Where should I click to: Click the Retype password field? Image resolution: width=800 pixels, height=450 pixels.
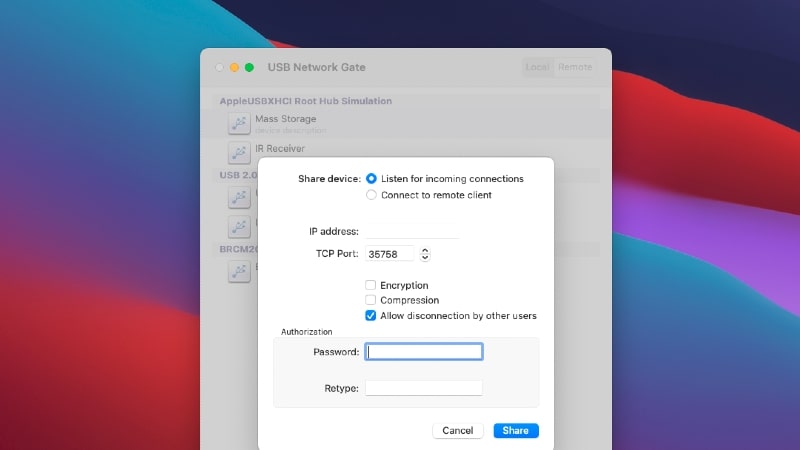pyautogui.click(x=423, y=388)
